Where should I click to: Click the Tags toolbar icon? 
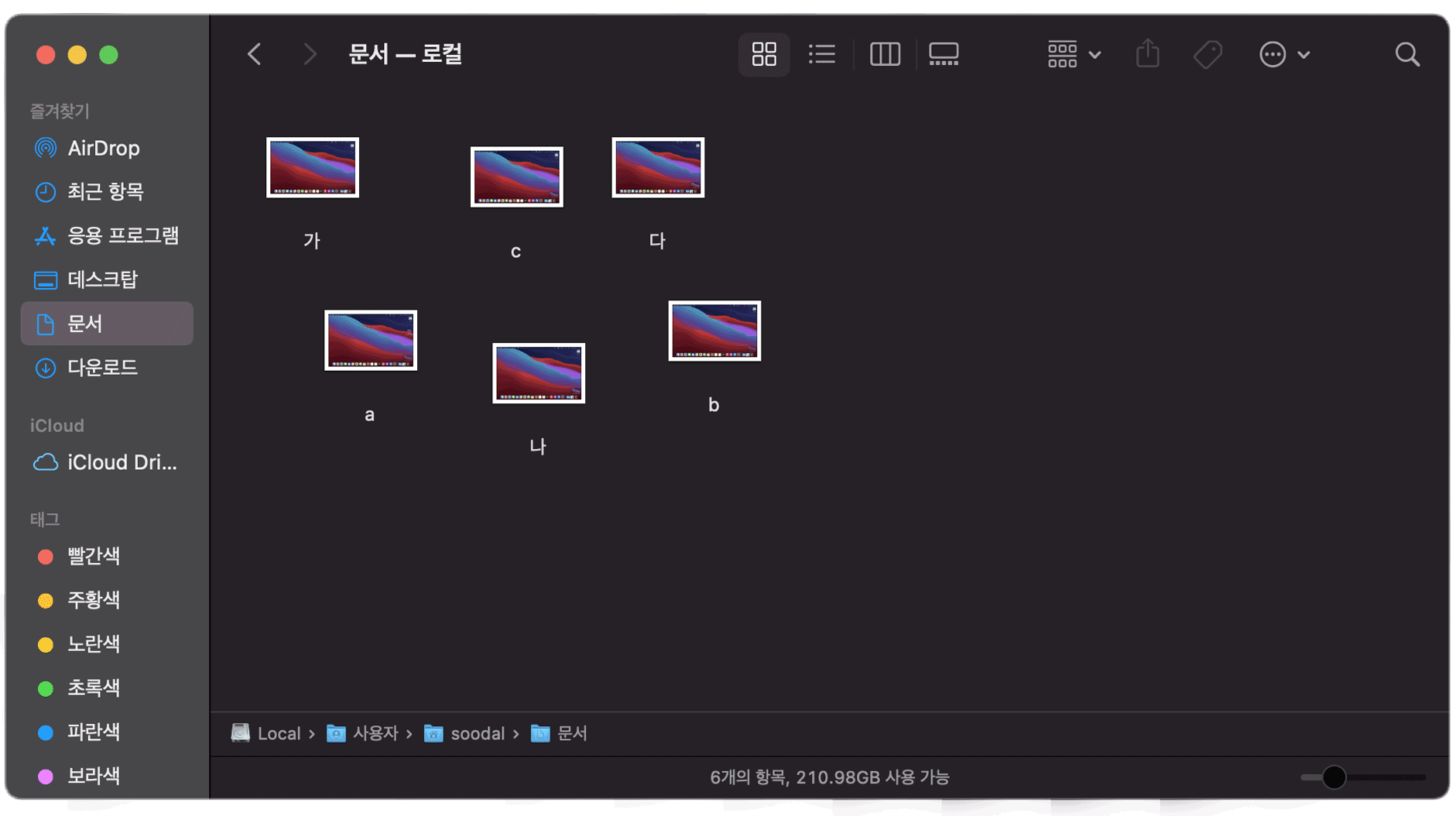[1208, 54]
